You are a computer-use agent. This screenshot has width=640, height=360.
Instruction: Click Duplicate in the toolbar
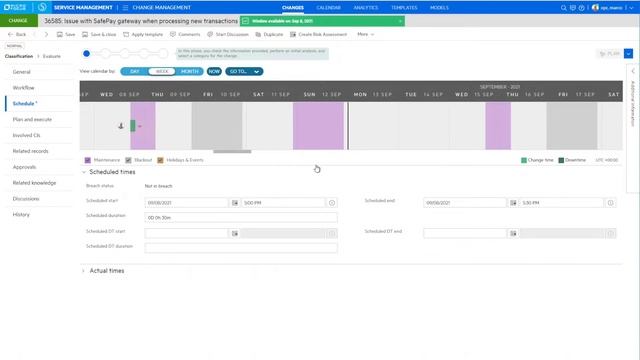click(x=269, y=35)
